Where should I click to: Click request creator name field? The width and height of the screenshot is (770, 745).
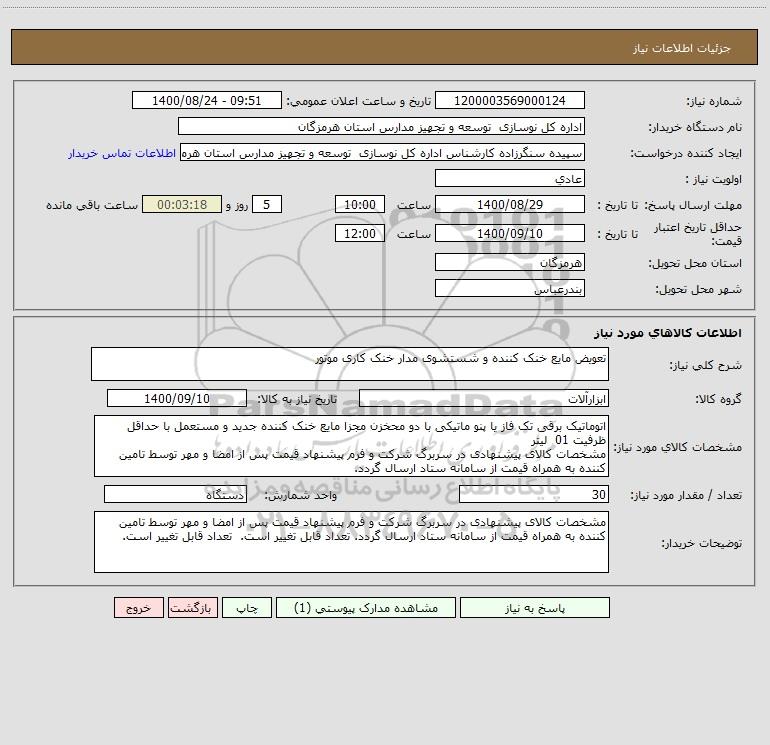point(383,152)
